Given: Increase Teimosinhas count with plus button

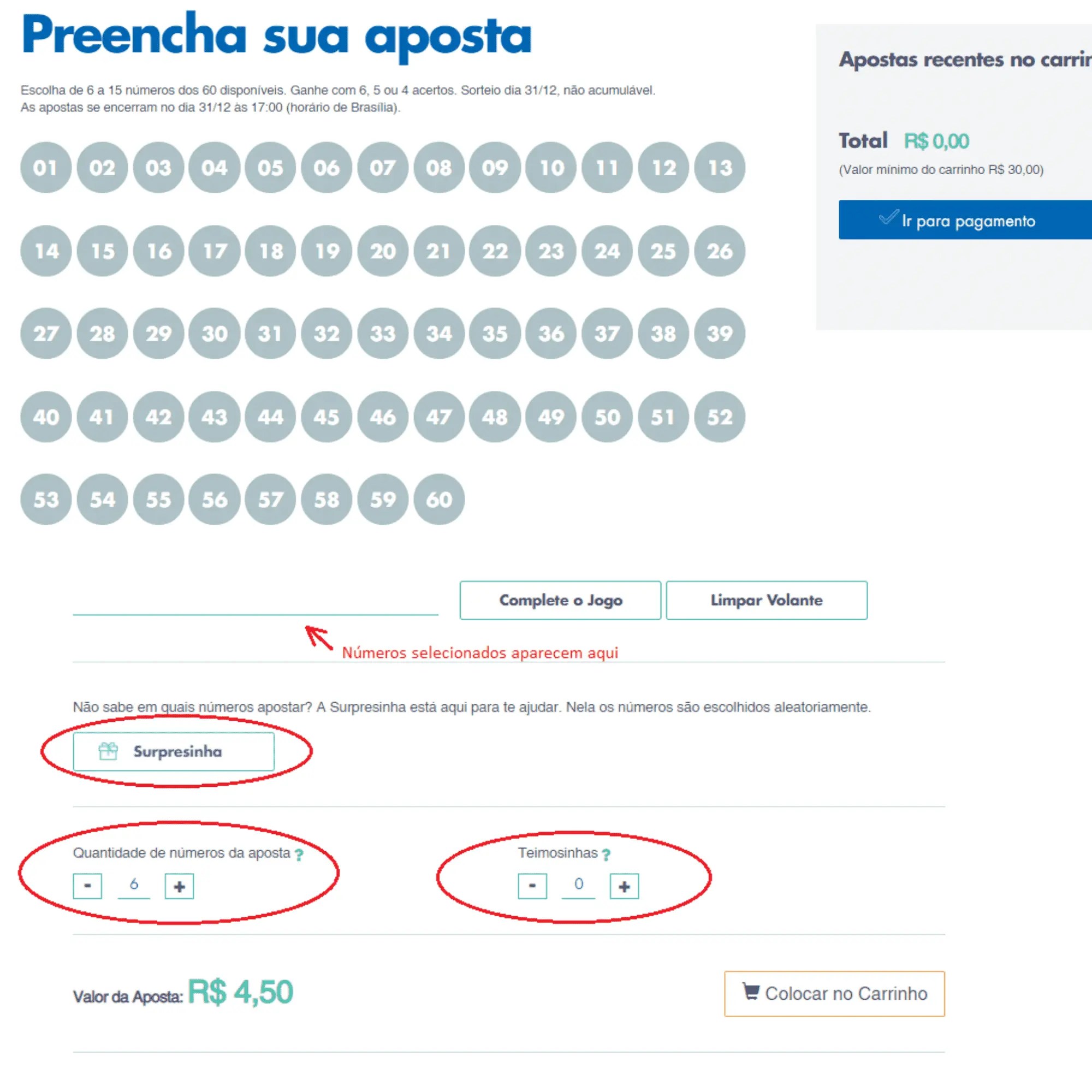Looking at the screenshot, I should 624,886.
